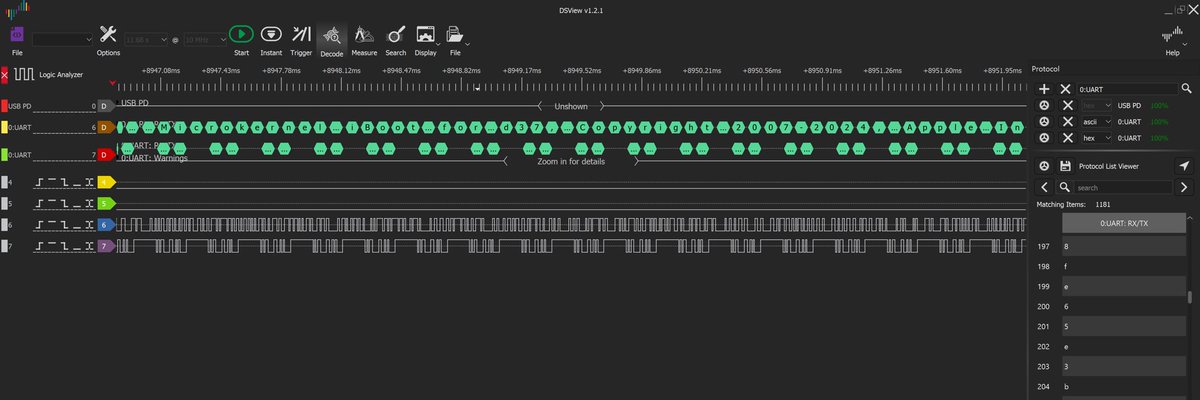The height and width of the screenshot is (400, 1200).
Task: Open the sample duration dropdown
Action: [146, 39]
